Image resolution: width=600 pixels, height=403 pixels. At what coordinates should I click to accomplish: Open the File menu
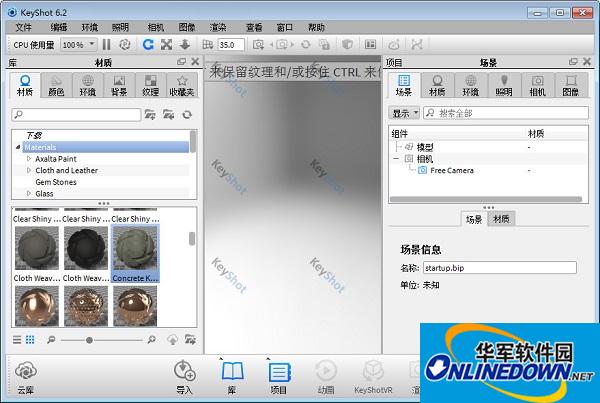[23, 28]
